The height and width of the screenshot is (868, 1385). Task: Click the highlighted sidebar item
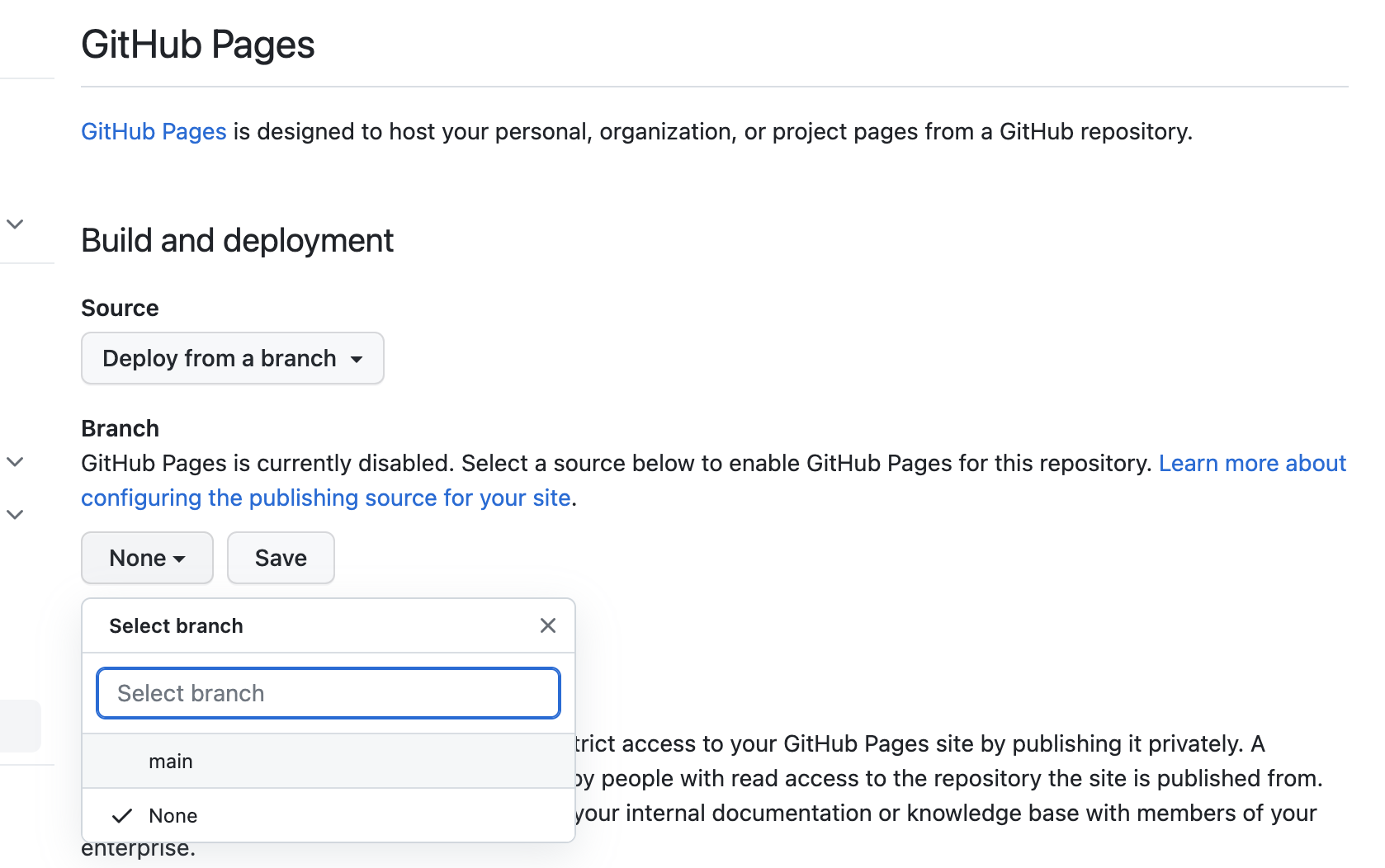point(20,726)
